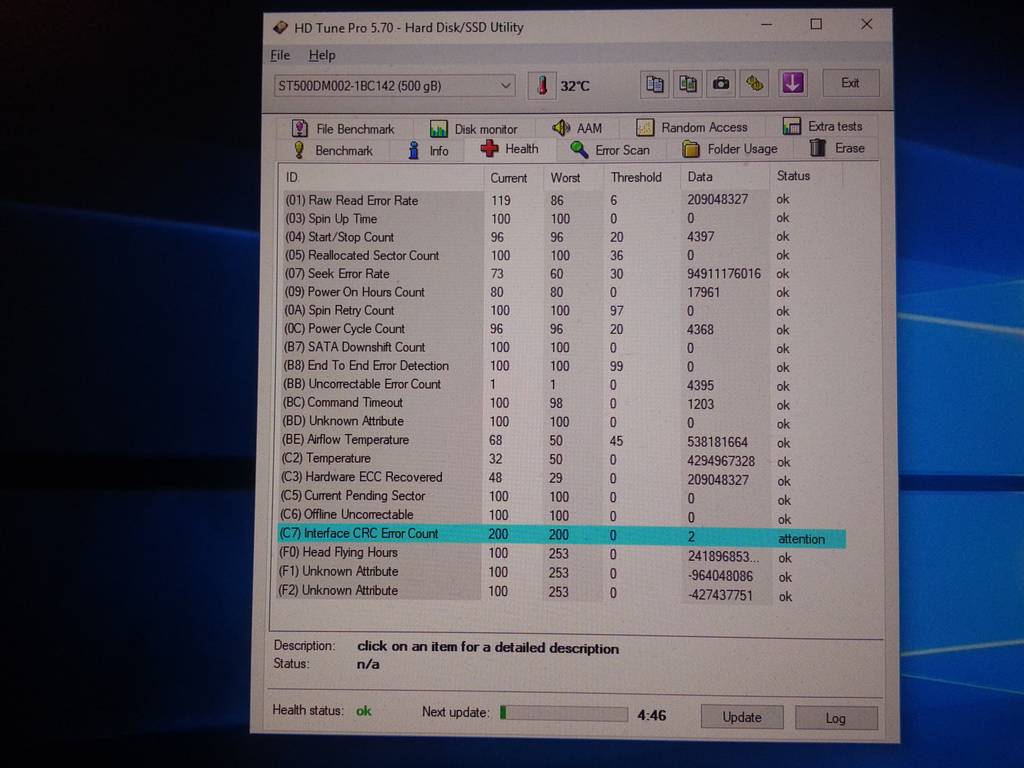Screen dimensions: 1024x768
Task: Select the (C2) Temperature row
Action: pos(562,459)
